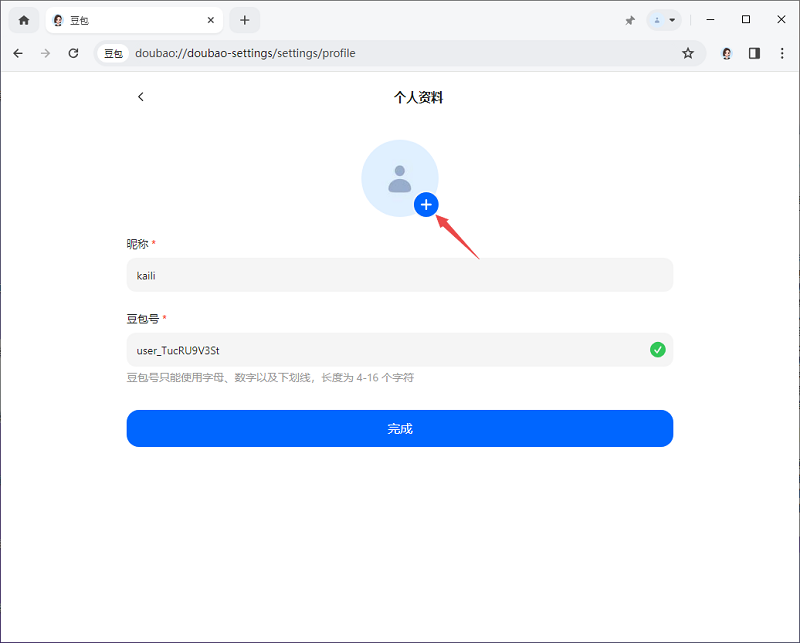Open the browser profile avatar menu
Screen dimensions: 800x643
726,53
